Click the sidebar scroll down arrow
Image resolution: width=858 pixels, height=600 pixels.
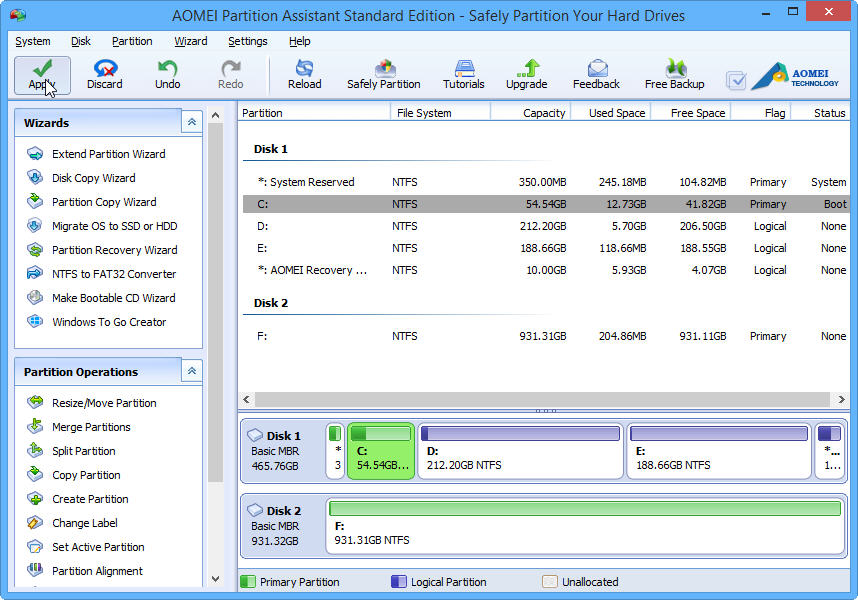pos(216,579)
